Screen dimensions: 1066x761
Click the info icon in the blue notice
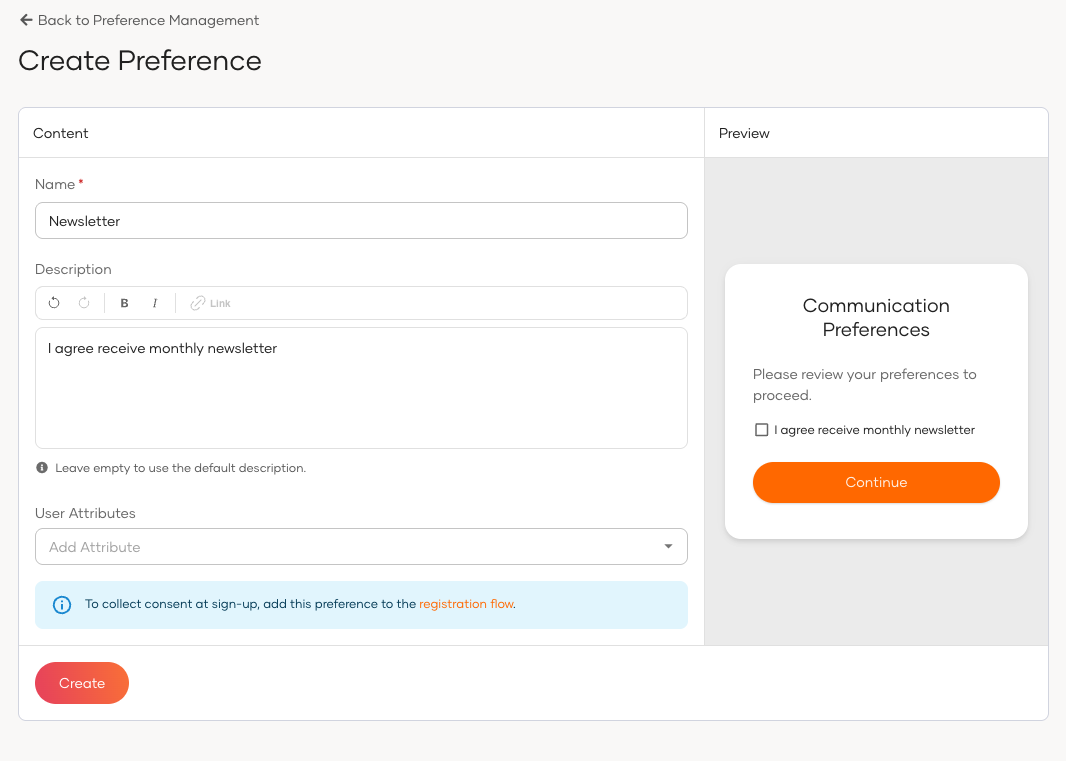62,605
